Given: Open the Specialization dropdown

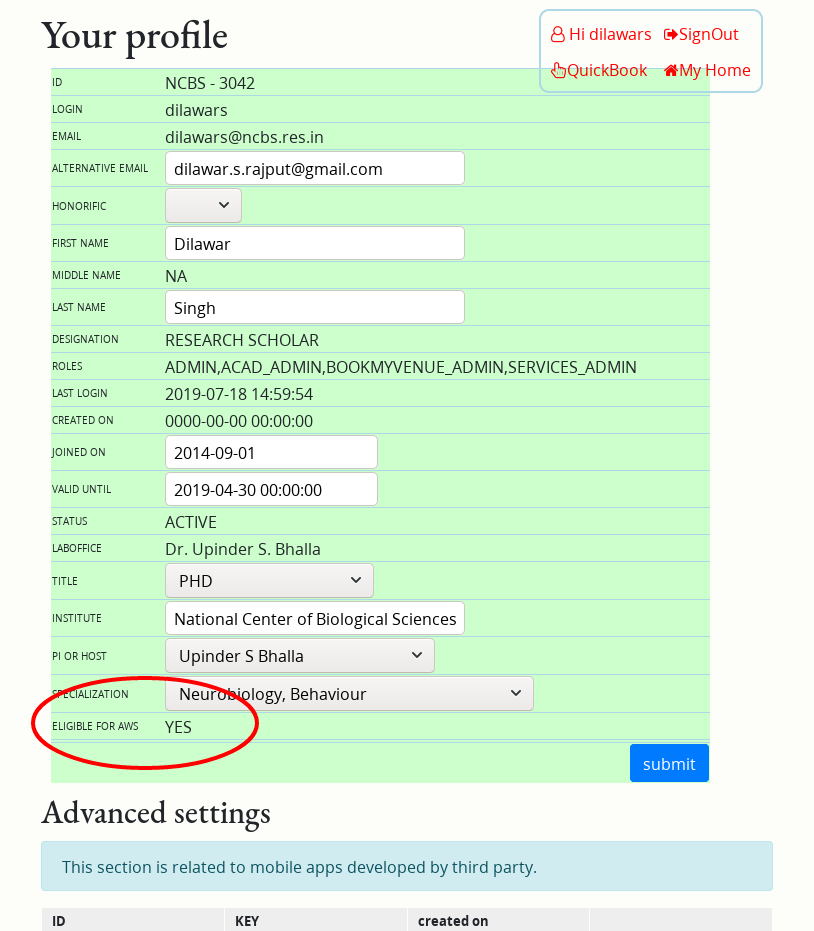Looking at the screenshot, I should 349,694.
